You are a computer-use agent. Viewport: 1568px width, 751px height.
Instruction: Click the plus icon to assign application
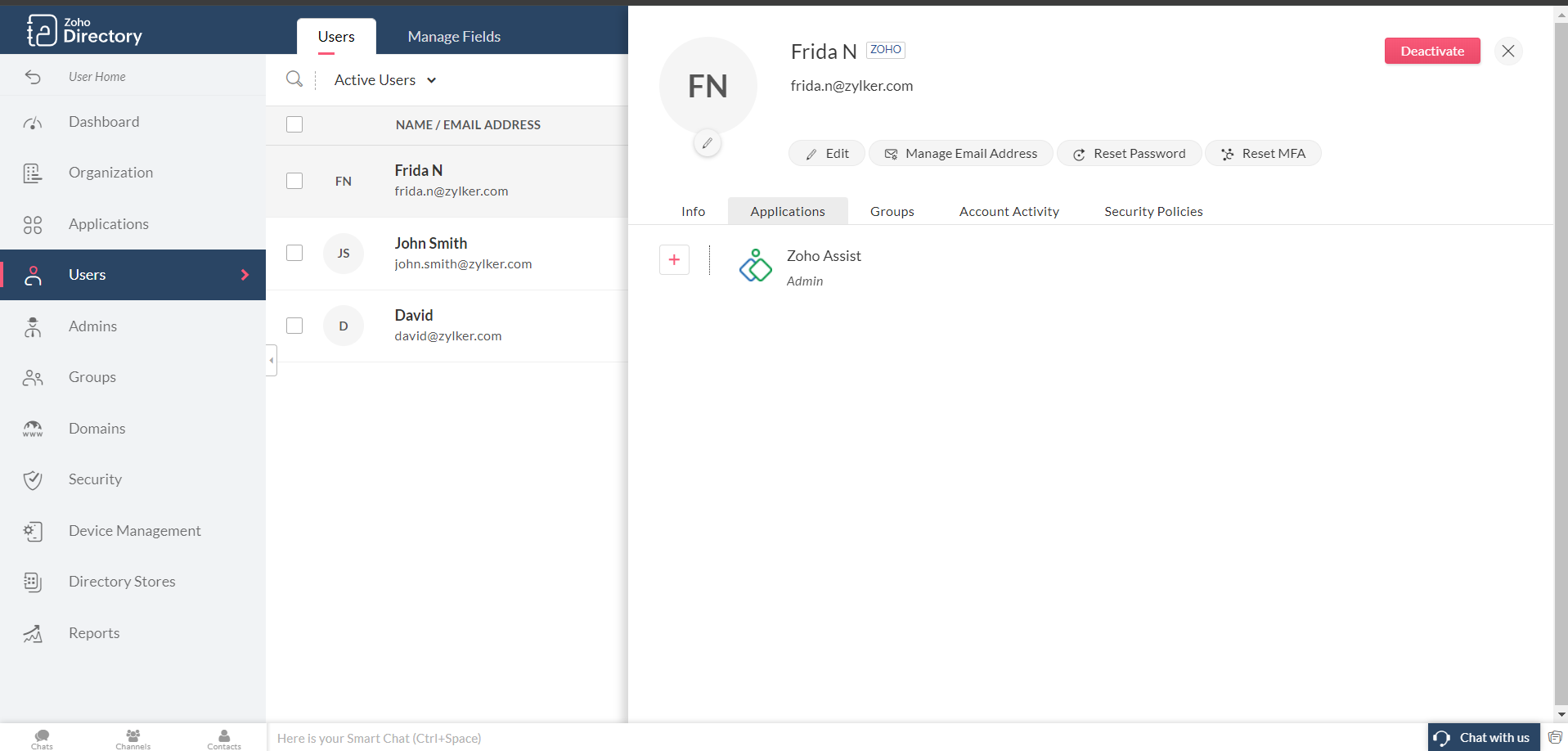674,260
